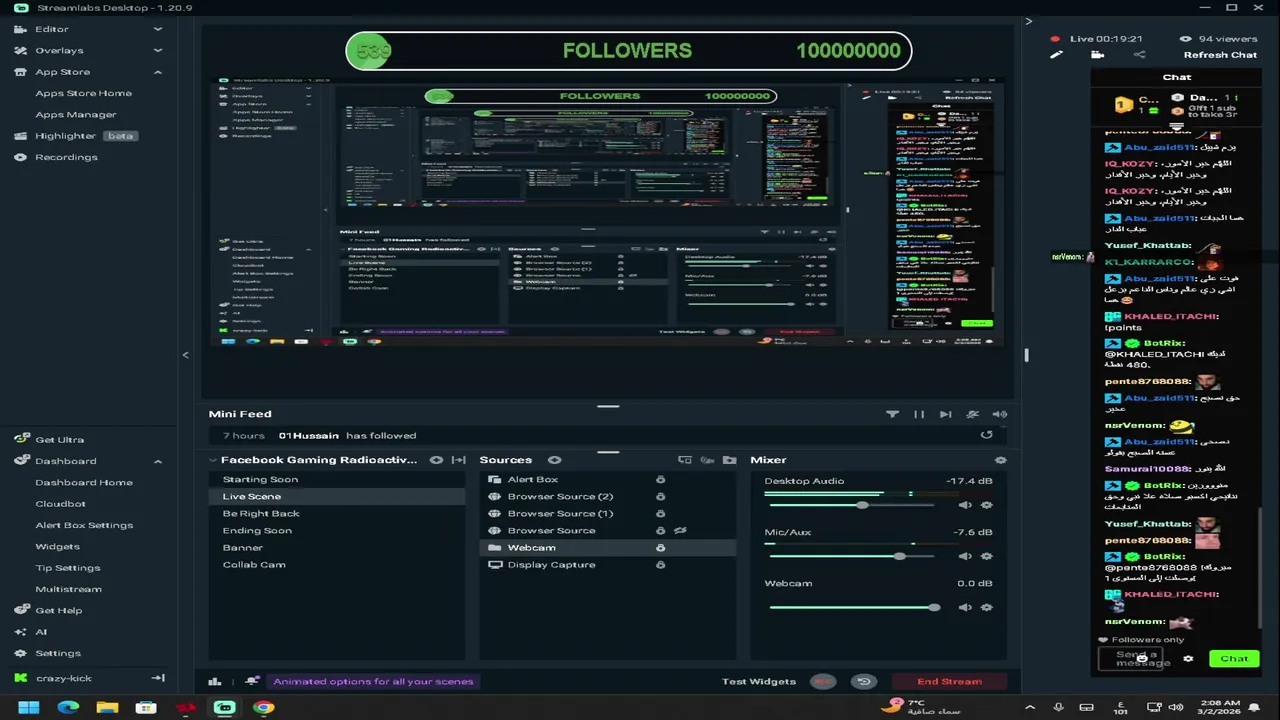Image resolution: width=1280 pixels, height=720 pixels.
Task: Open Dashboard Home
Action: [x=84, y=482]
